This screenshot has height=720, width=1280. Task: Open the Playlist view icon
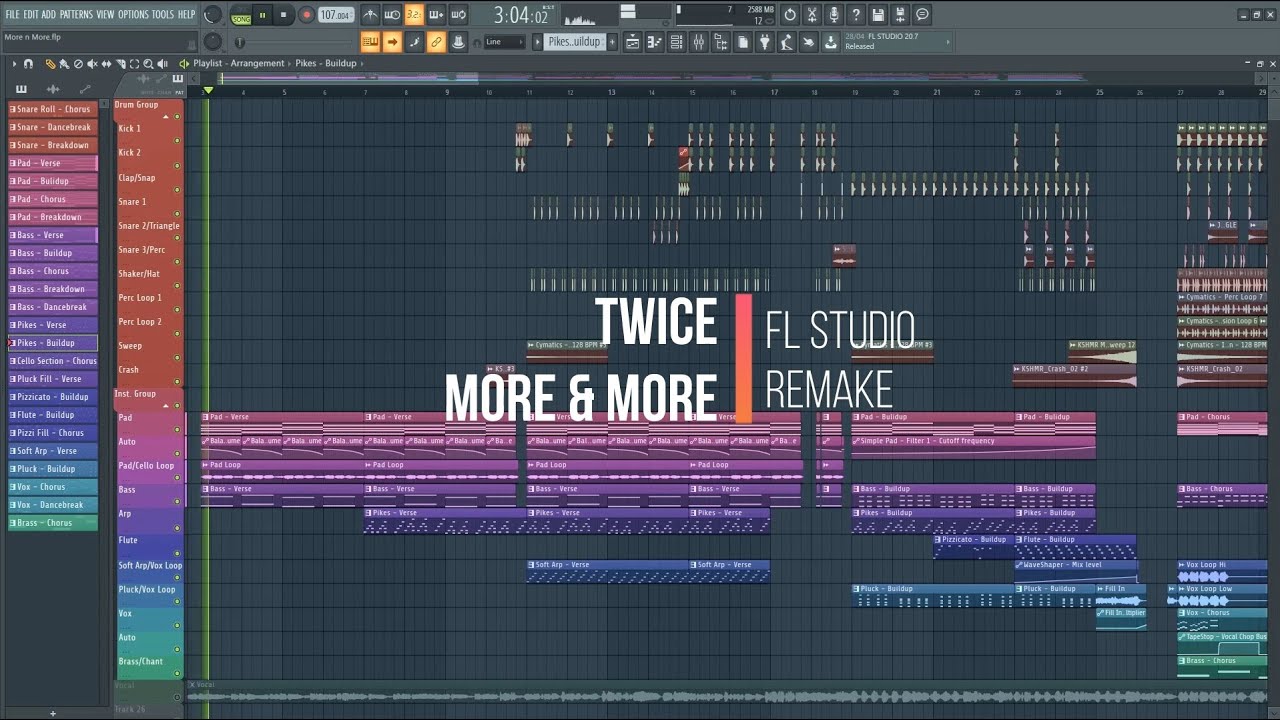click(x=633, y=42)
